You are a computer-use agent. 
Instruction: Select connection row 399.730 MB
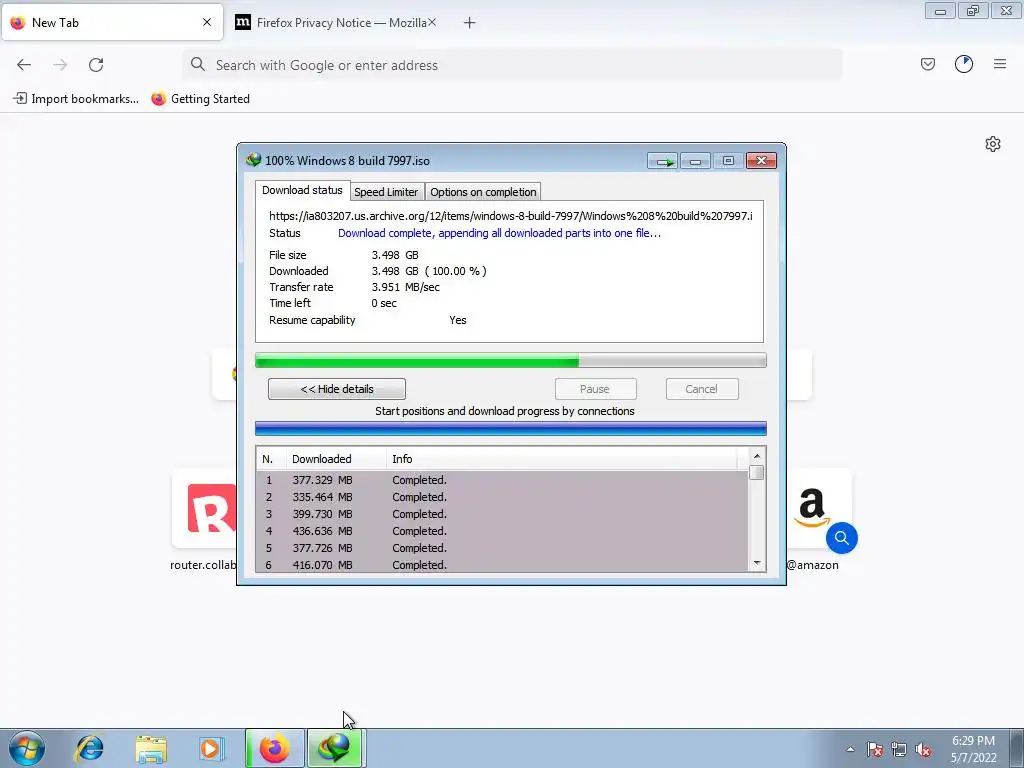502,514
